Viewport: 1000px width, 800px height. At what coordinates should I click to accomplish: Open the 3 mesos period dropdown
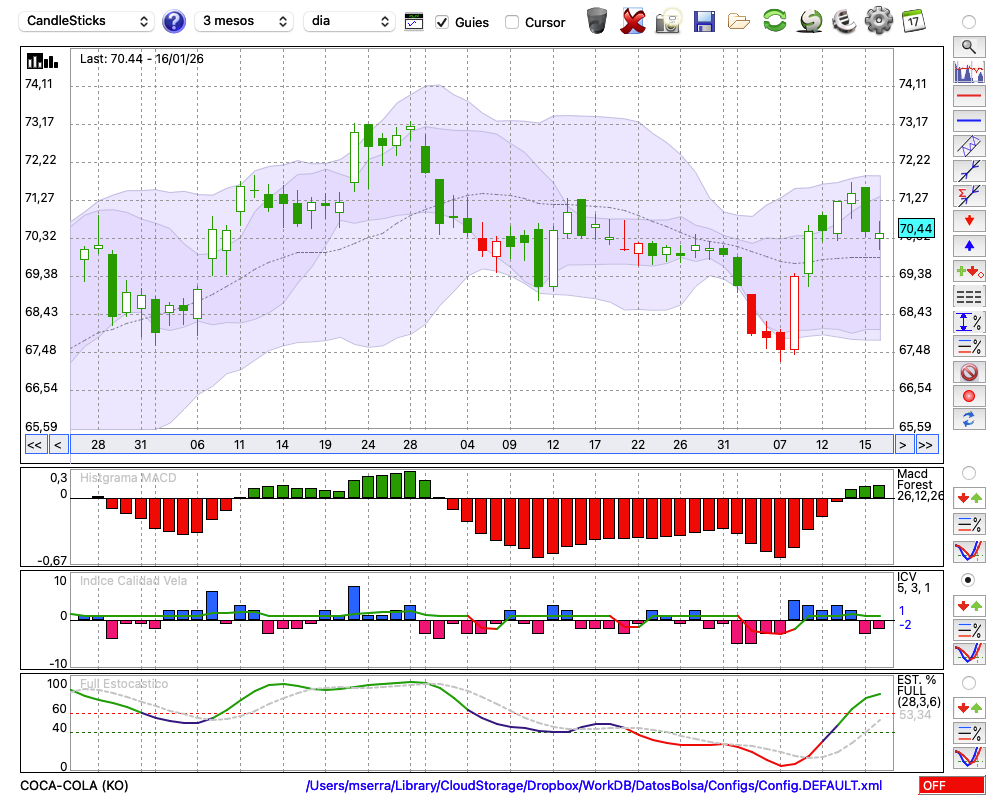(244, 21)
